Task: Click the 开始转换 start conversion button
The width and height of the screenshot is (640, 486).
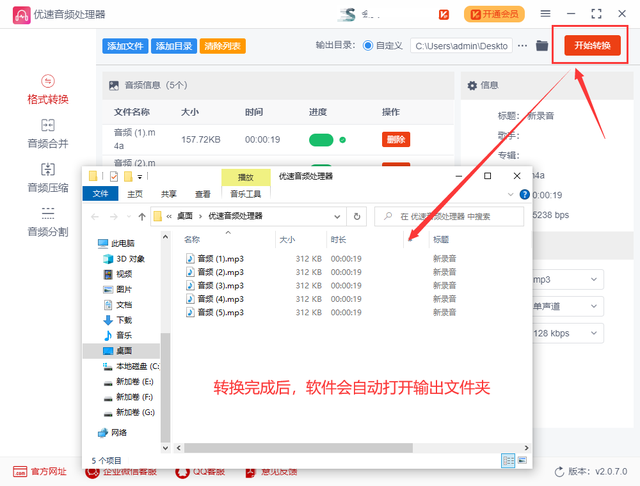Action: [x=592, y=45]
